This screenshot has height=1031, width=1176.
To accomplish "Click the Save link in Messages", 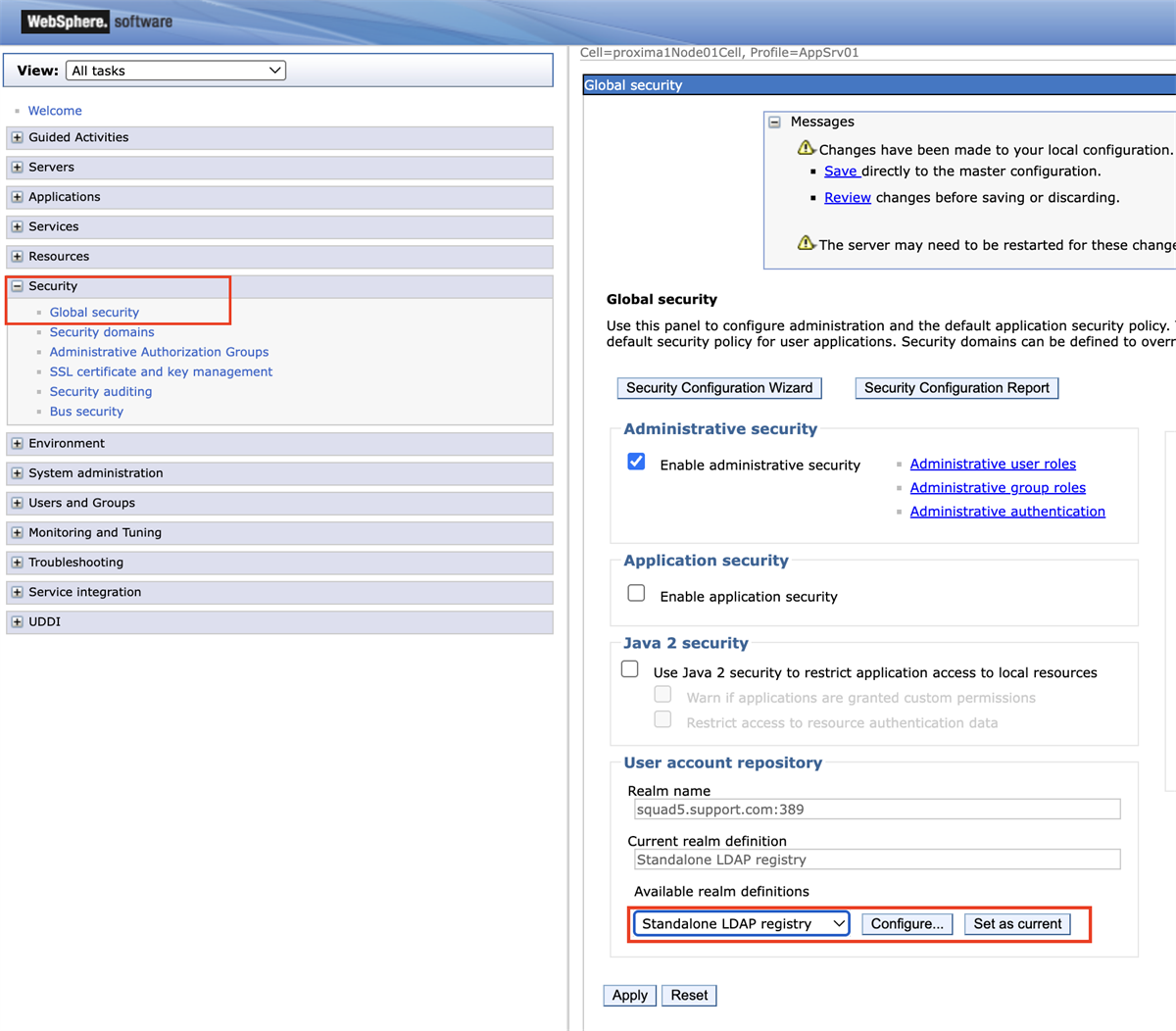I will (842, 171).
